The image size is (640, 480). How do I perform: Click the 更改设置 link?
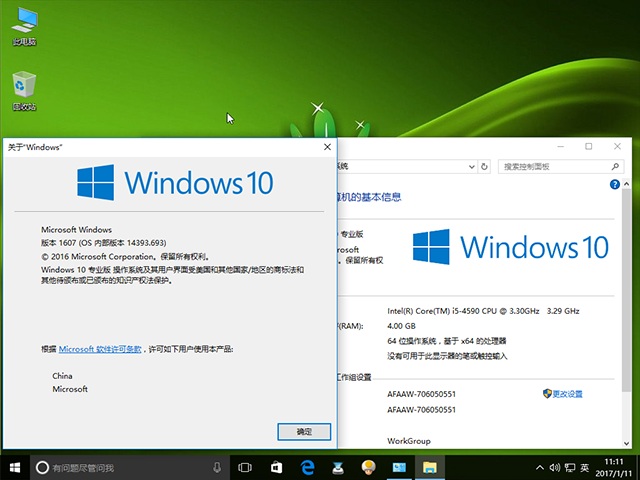[566, 394]
